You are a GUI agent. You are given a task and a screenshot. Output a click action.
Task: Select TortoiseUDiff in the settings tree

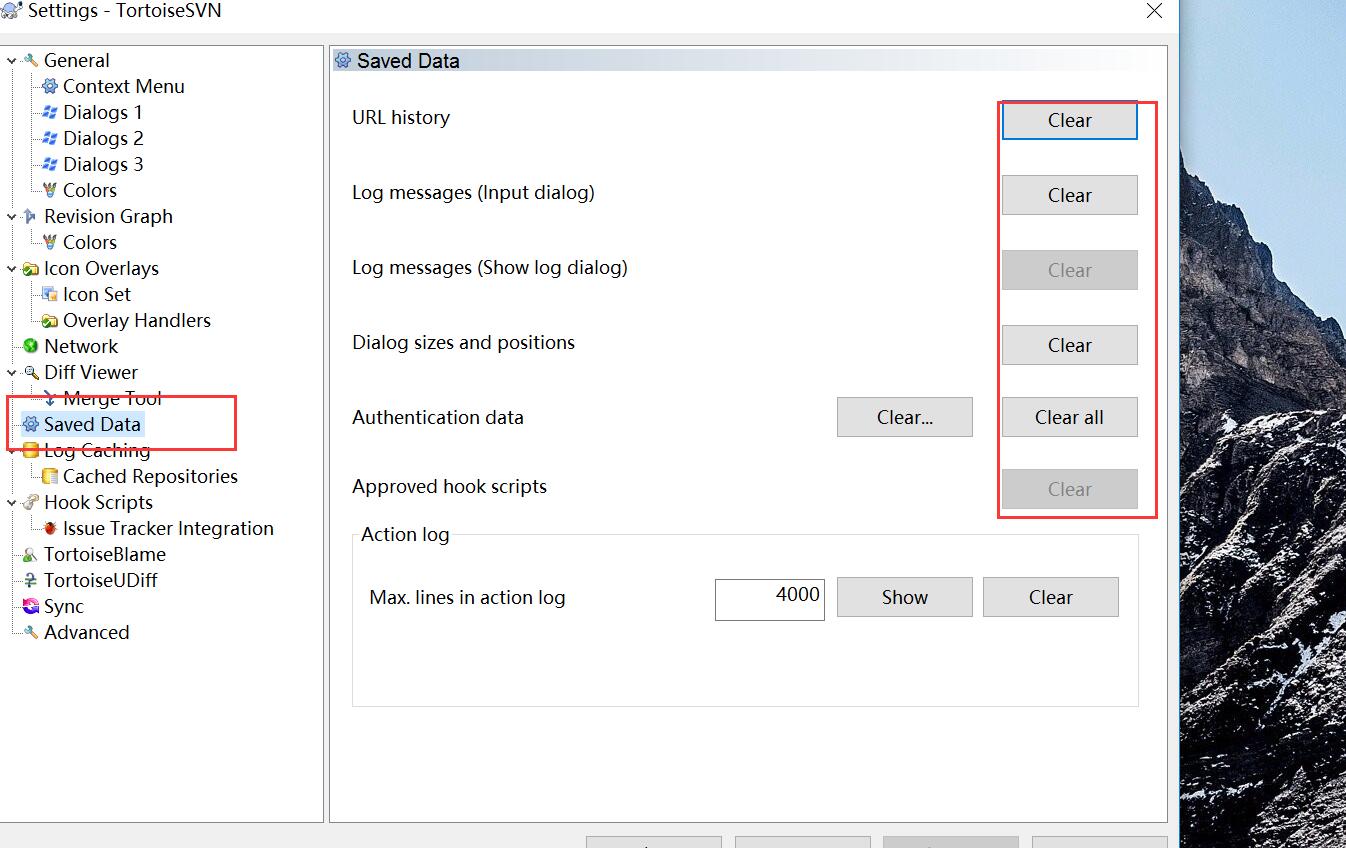[x=101, y=581]
